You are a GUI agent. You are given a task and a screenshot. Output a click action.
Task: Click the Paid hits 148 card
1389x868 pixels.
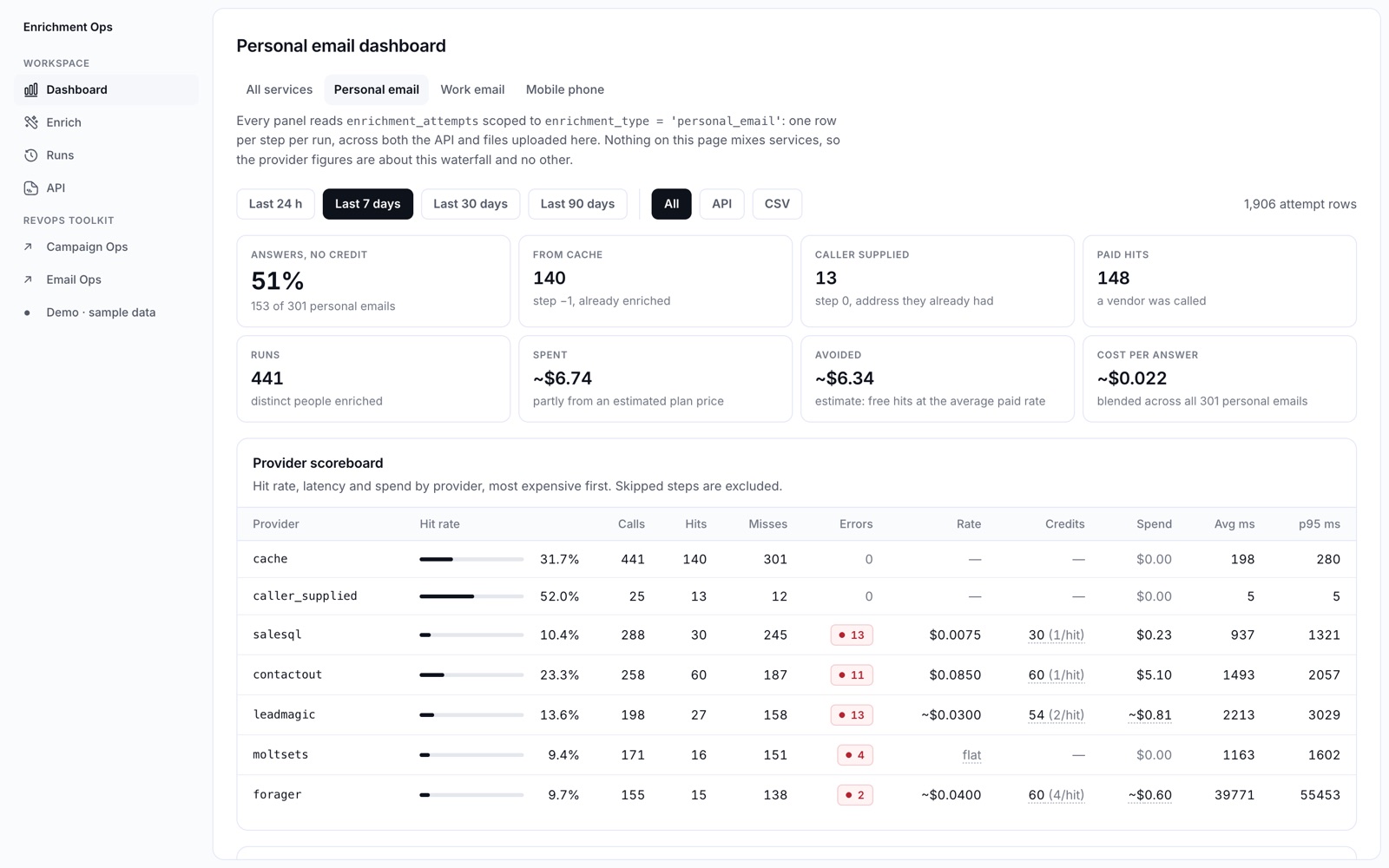tap(1220, 281)
